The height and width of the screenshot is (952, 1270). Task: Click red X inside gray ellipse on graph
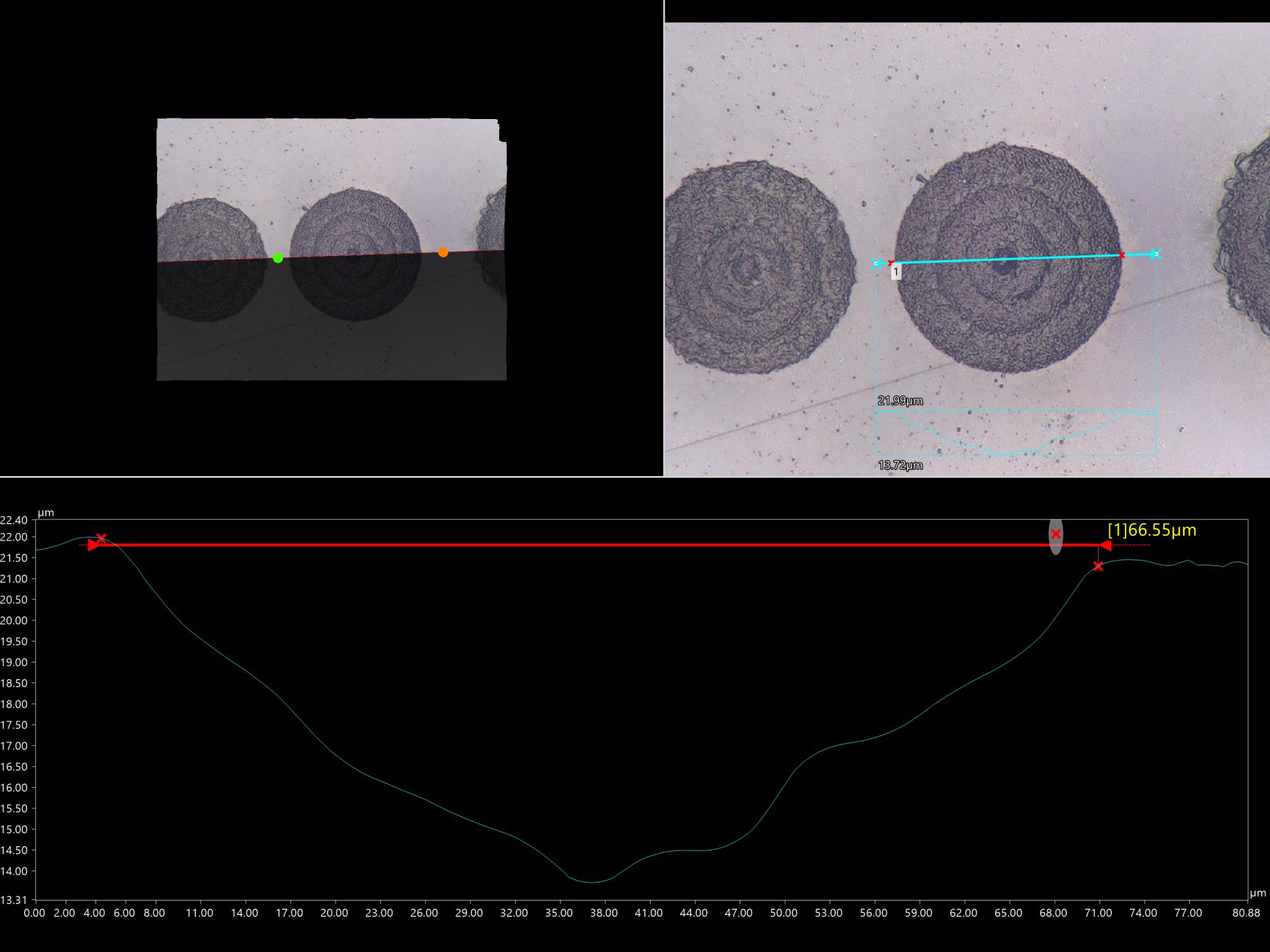pos(1055,534)
